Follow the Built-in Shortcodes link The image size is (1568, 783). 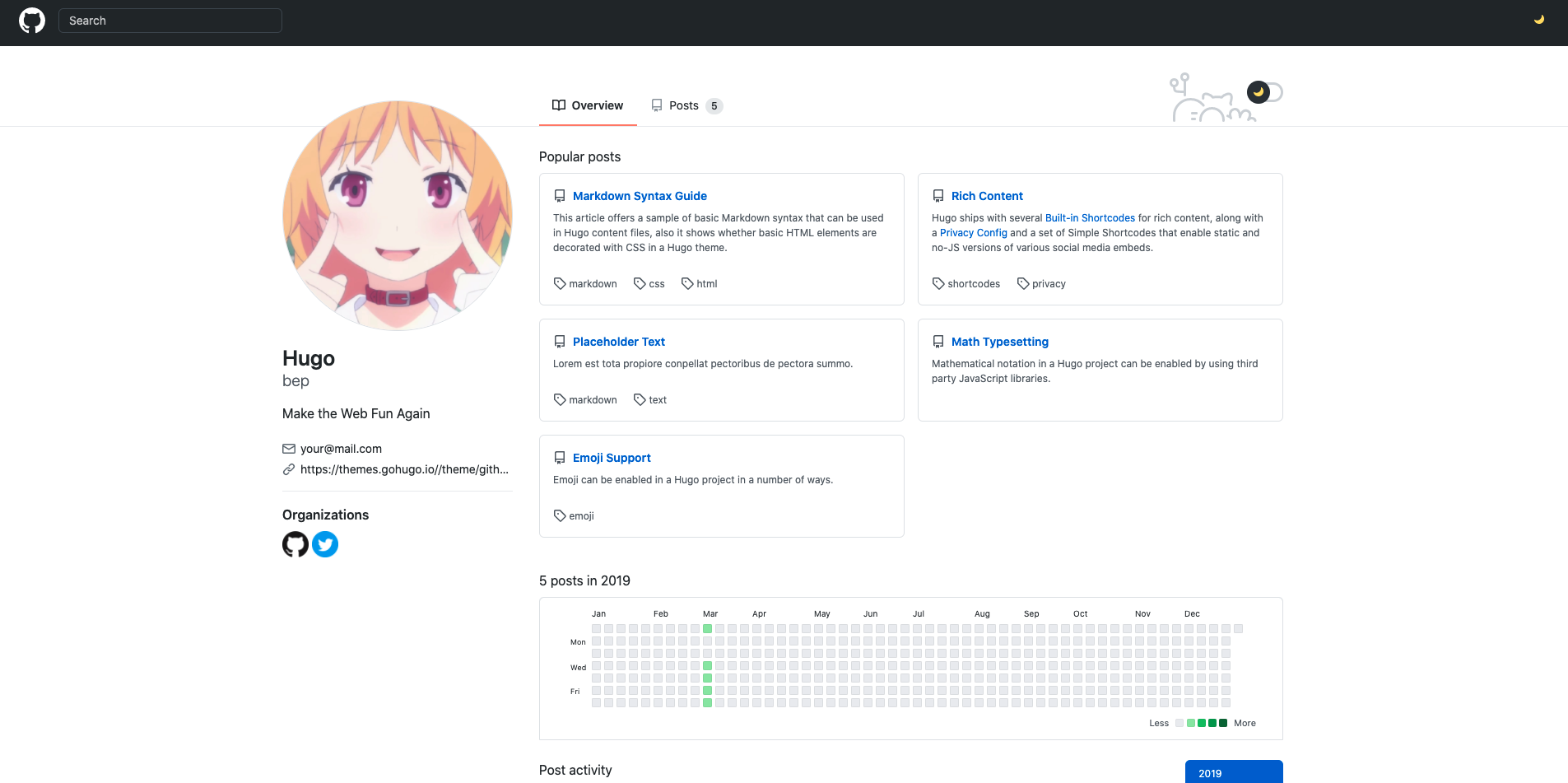tap(1090, 218)
